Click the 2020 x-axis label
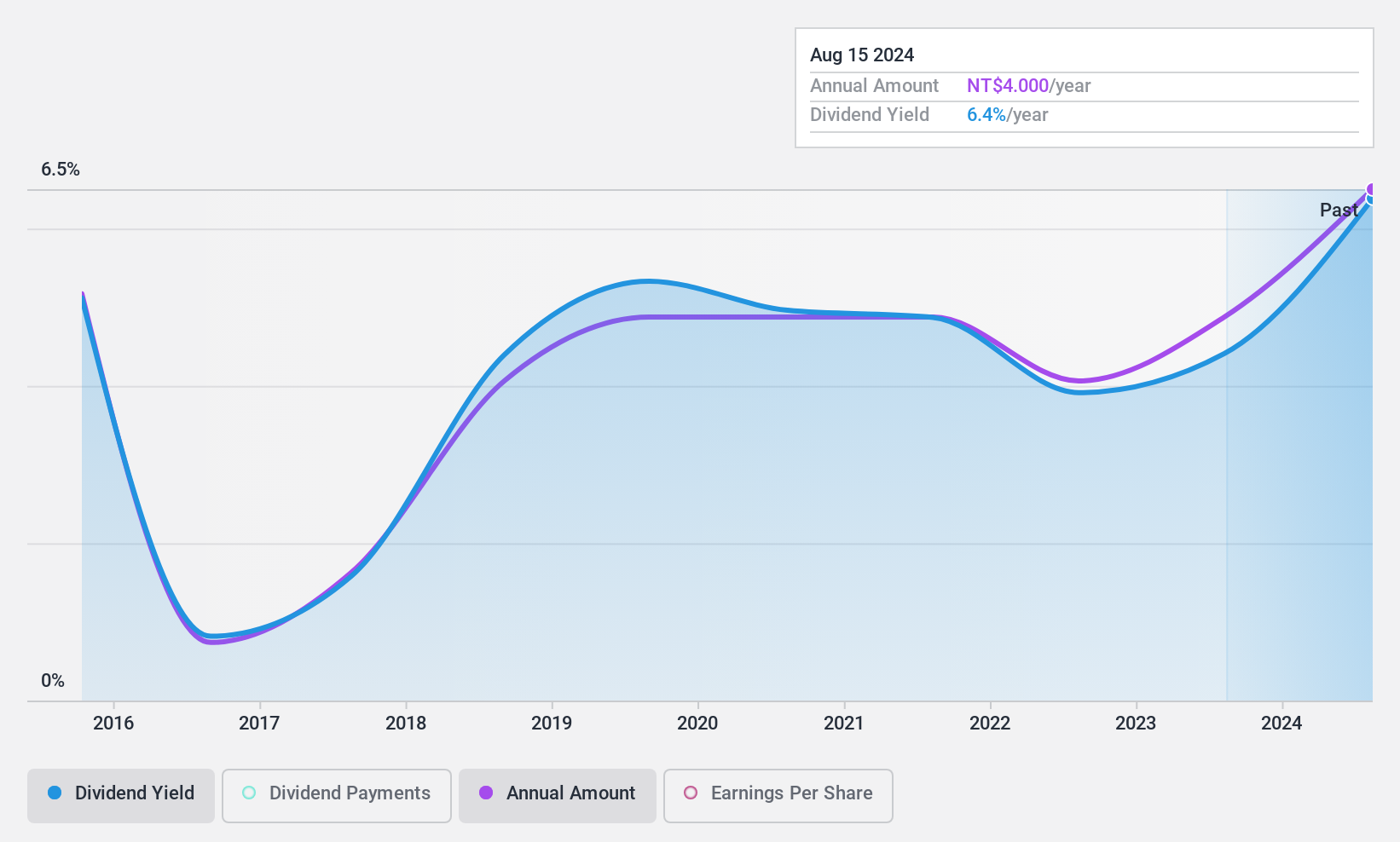This screenshot has height=842, width=1400. click(697, 724)
